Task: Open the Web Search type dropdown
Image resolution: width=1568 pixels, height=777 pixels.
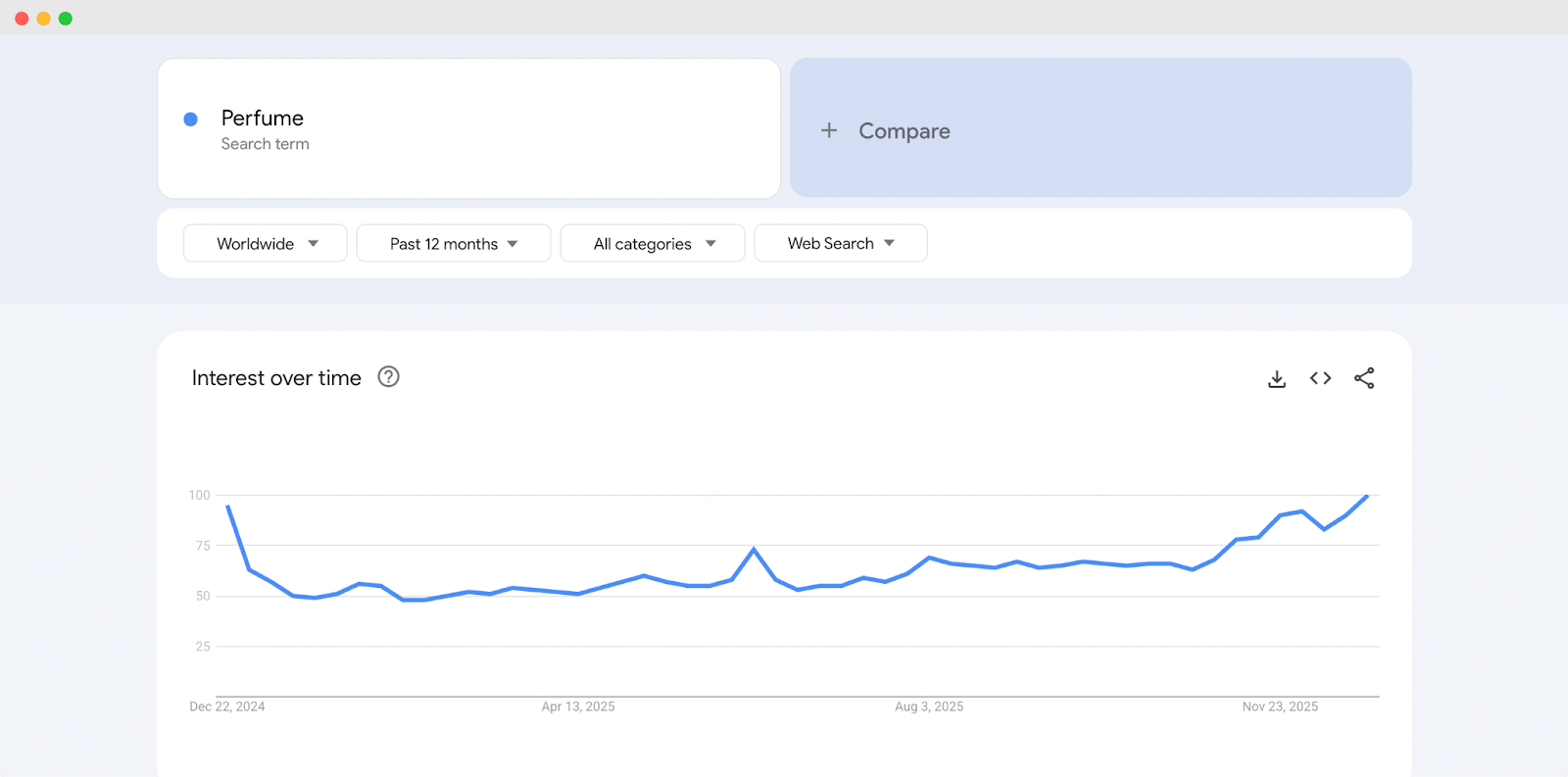Action: point(841,243)
